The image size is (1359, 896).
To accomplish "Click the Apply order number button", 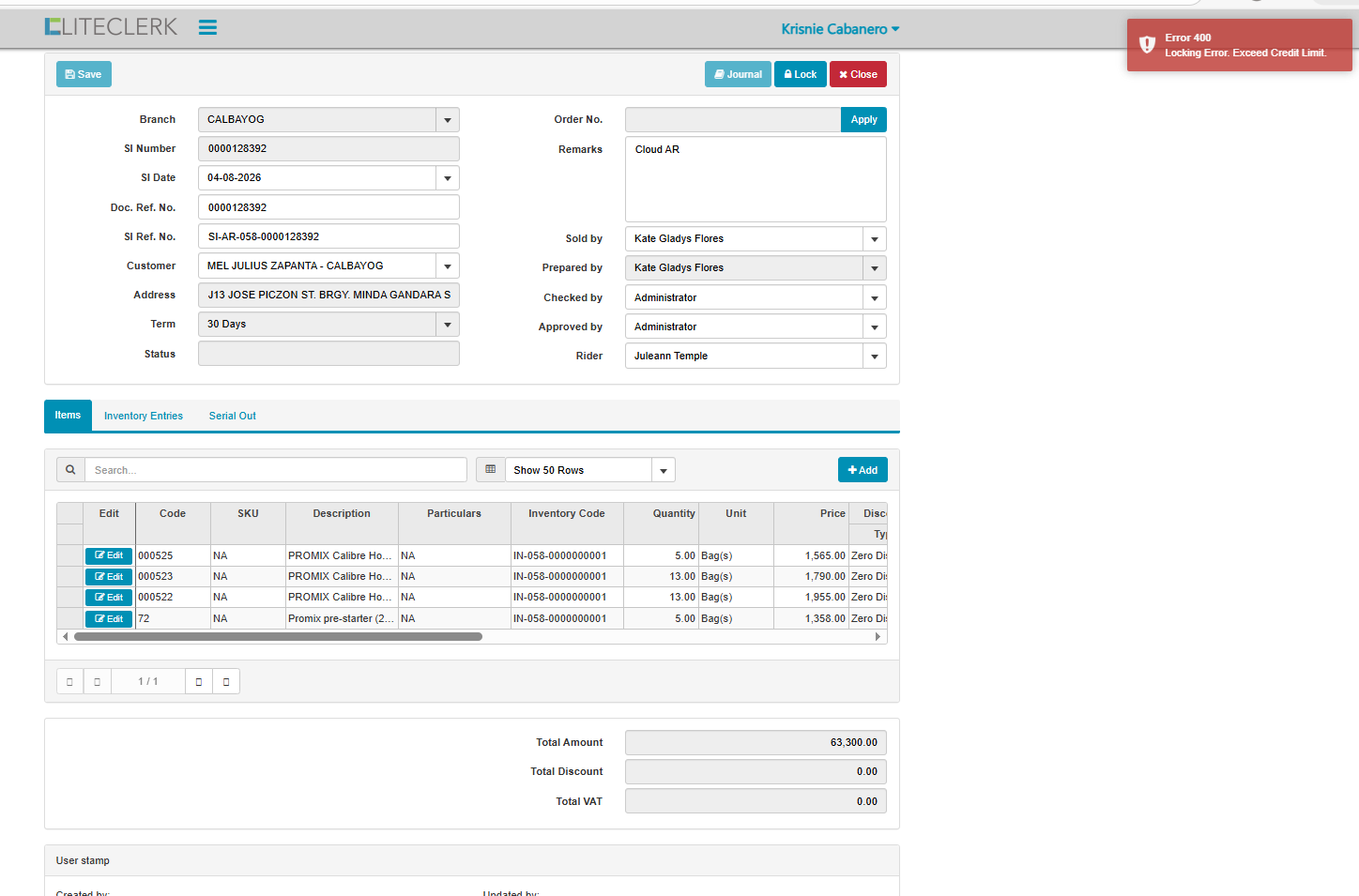I will [x=863, y=120].
